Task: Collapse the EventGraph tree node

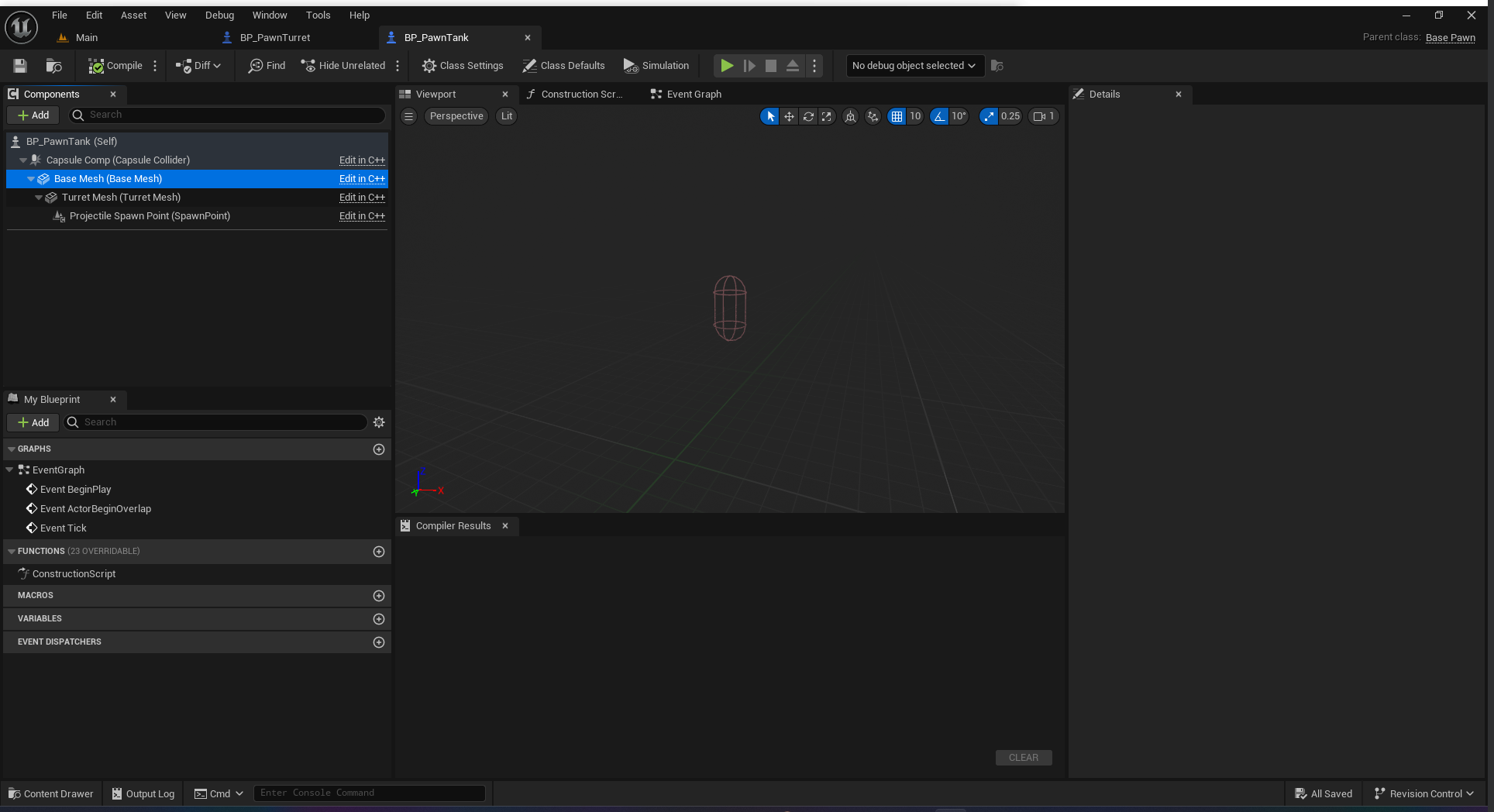Action: [x=9, y=470]
